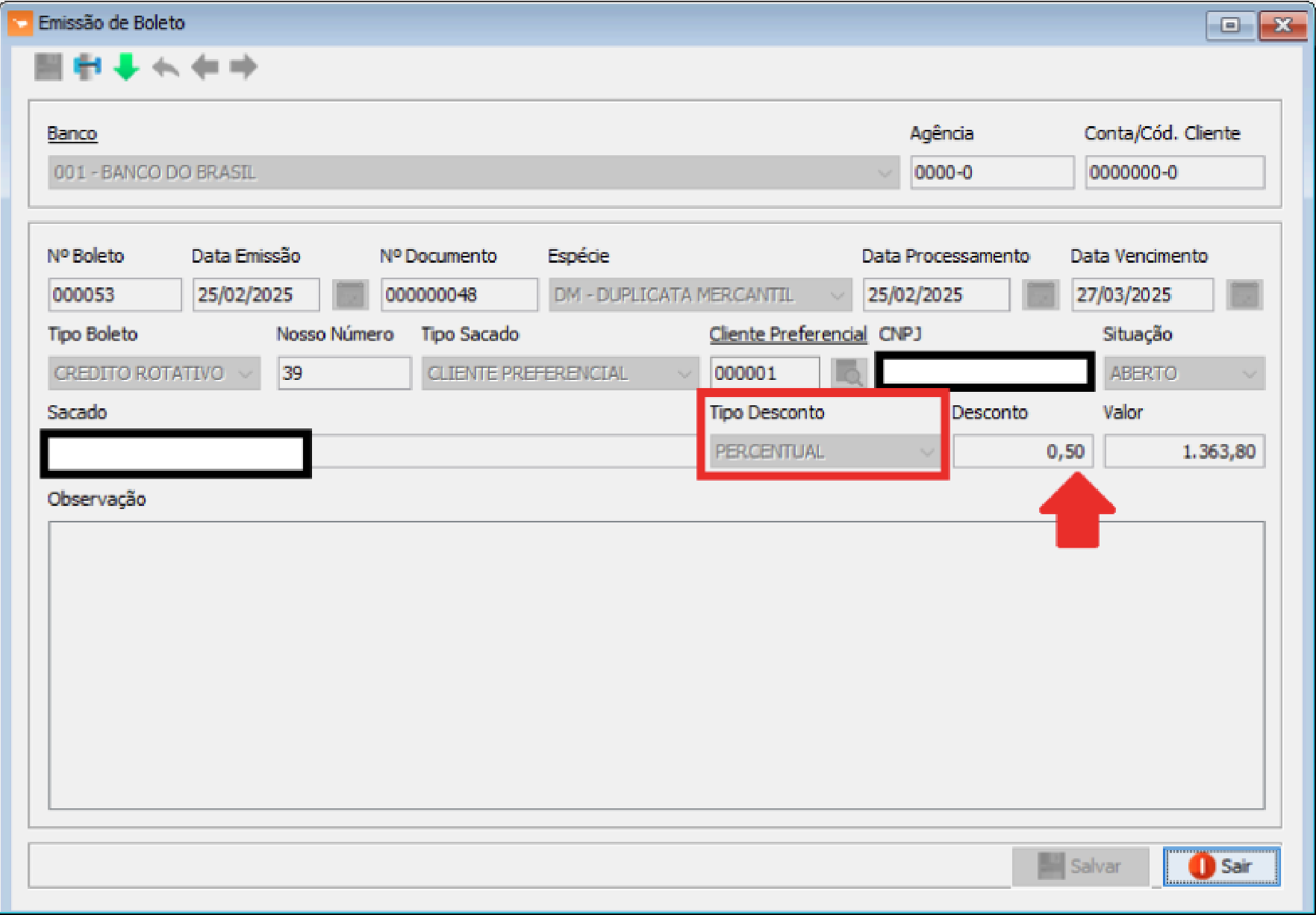Open the Data Emissão calendar picker

point(350,295)
